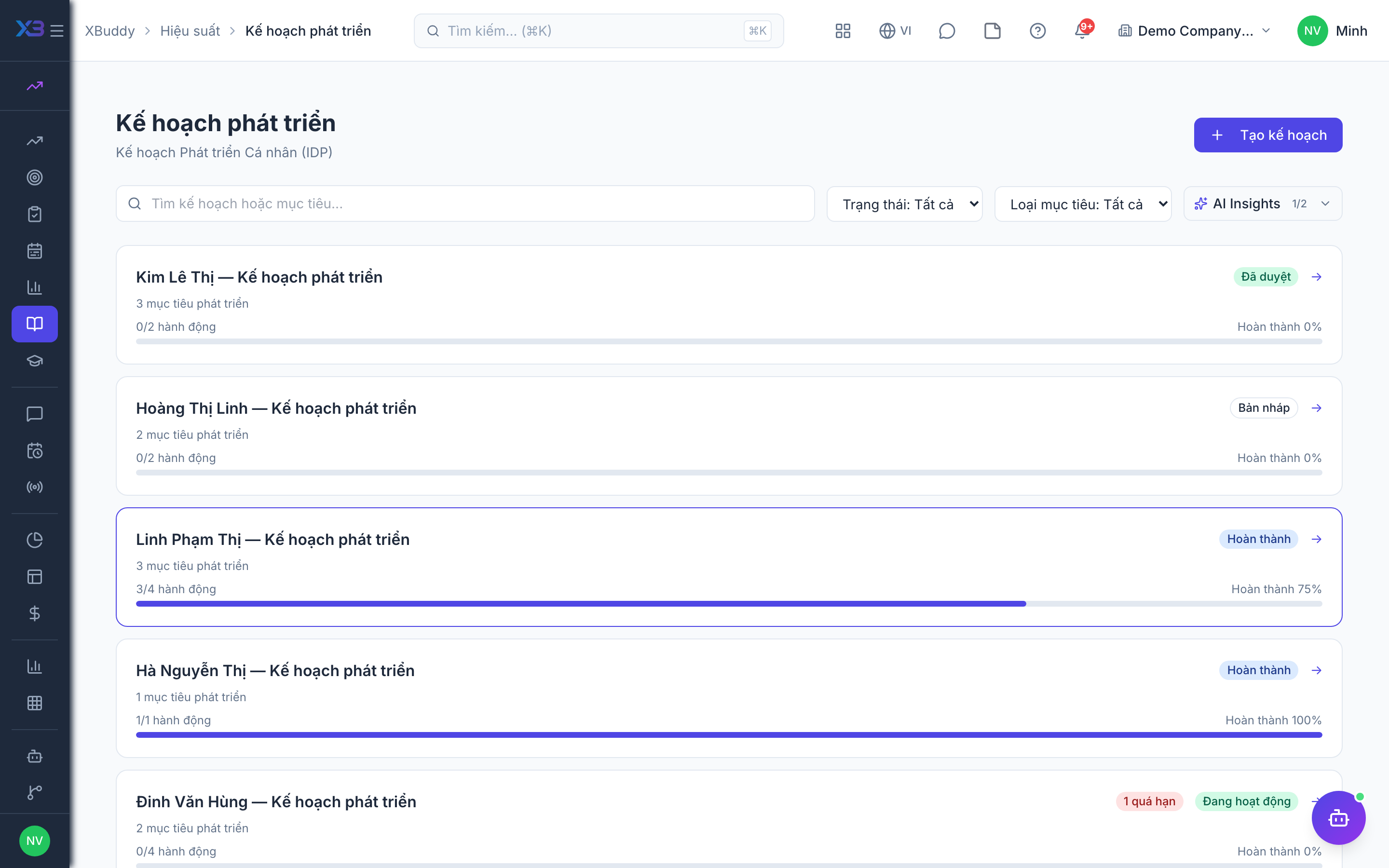
Task: Open the AI assistant robot floating button
Action: coord(1338,817)
